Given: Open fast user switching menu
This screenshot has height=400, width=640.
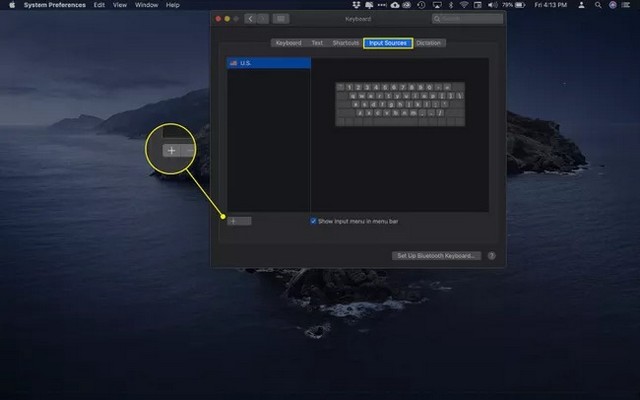Looking at the screenshot, I should click(x=581, y=5).
